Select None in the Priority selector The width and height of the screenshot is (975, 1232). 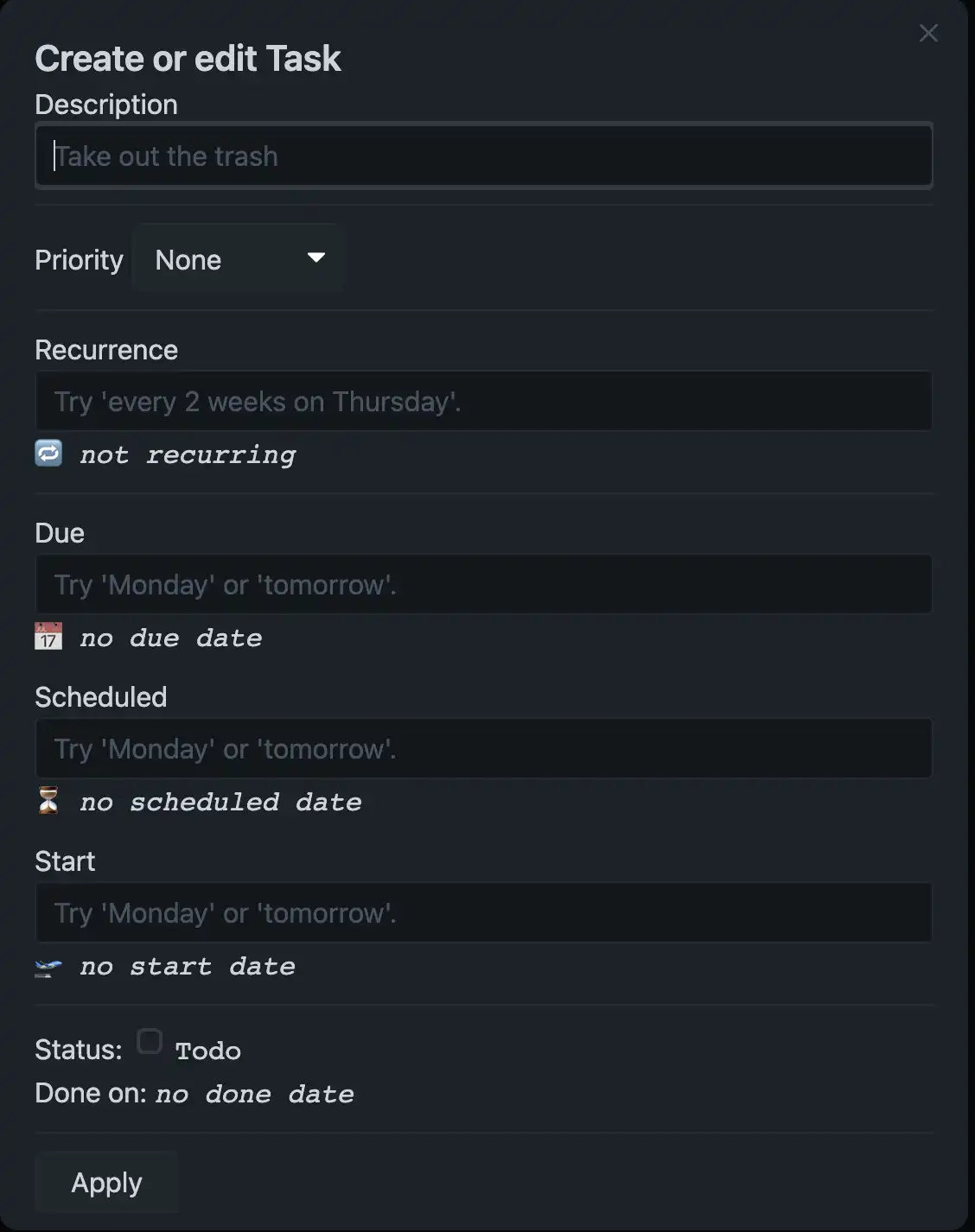[188, 258]
